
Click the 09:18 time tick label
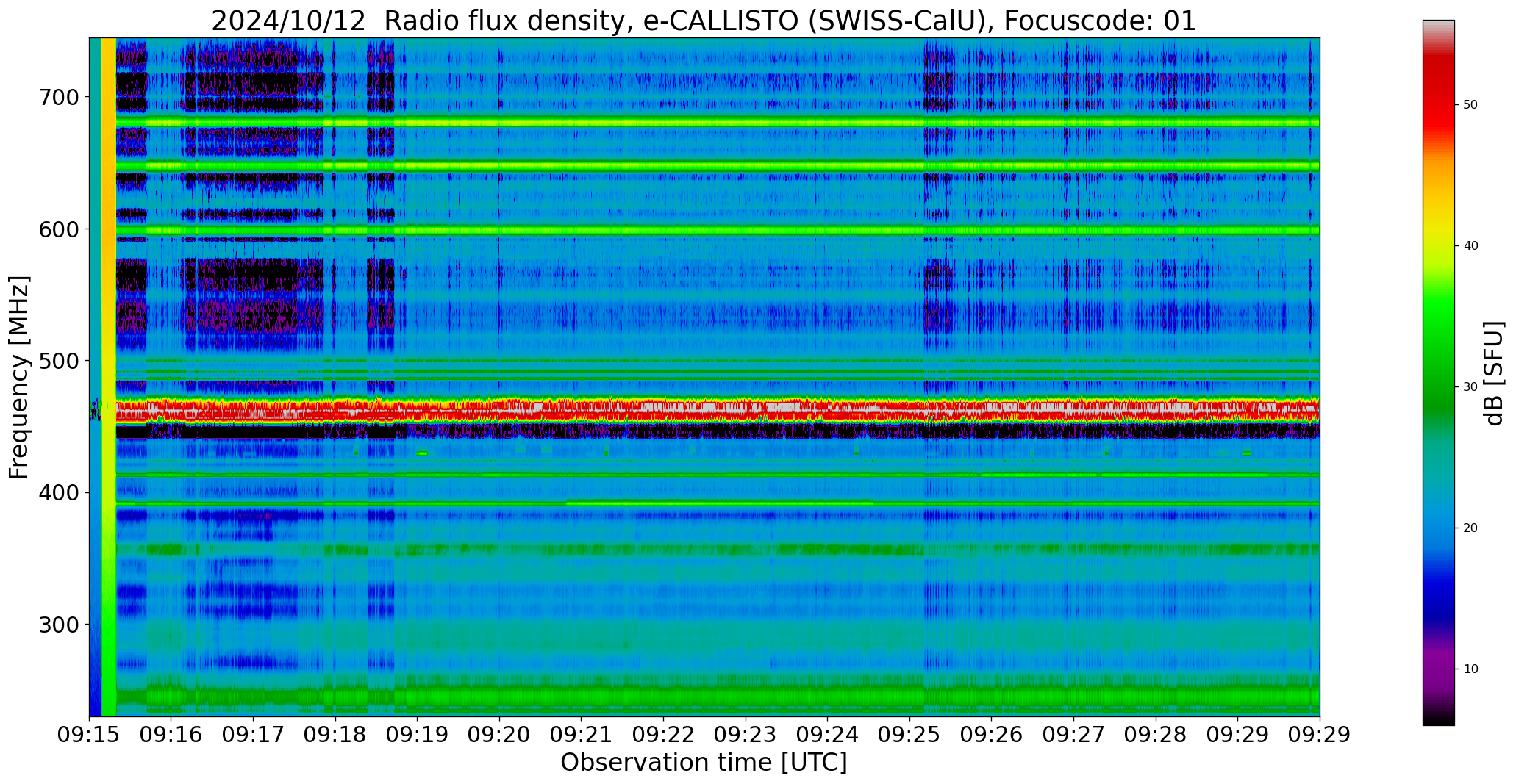pyautogui.click(x=335, y=736)
